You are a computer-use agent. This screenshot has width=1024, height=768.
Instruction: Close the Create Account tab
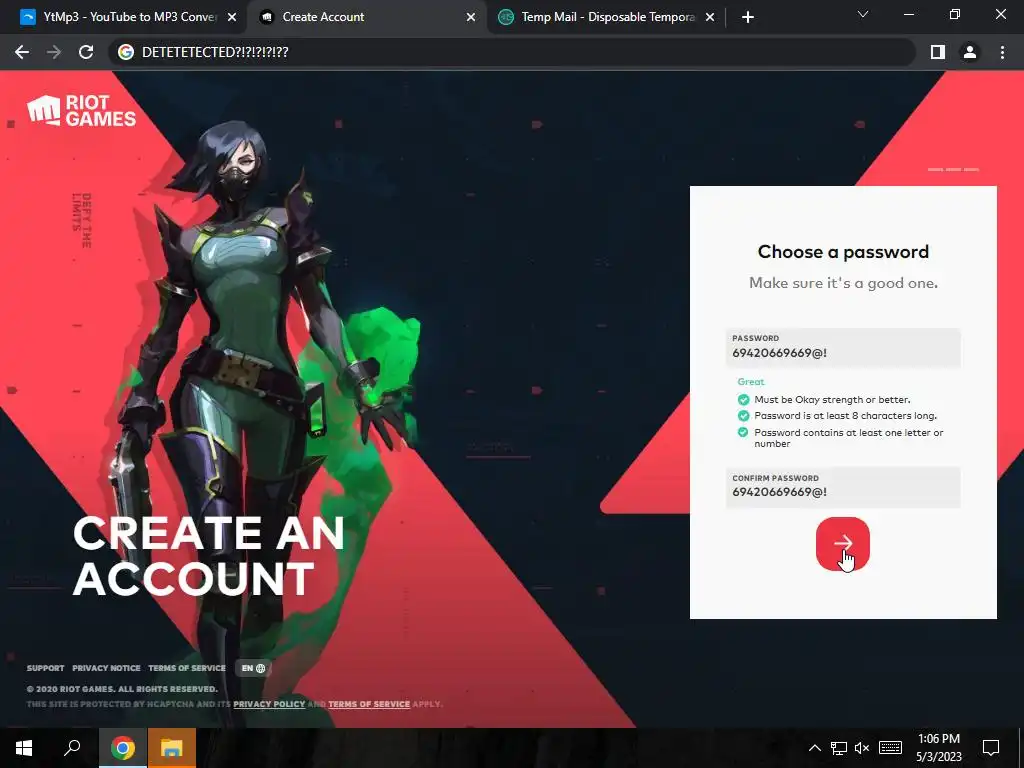(x=471, y=17)
